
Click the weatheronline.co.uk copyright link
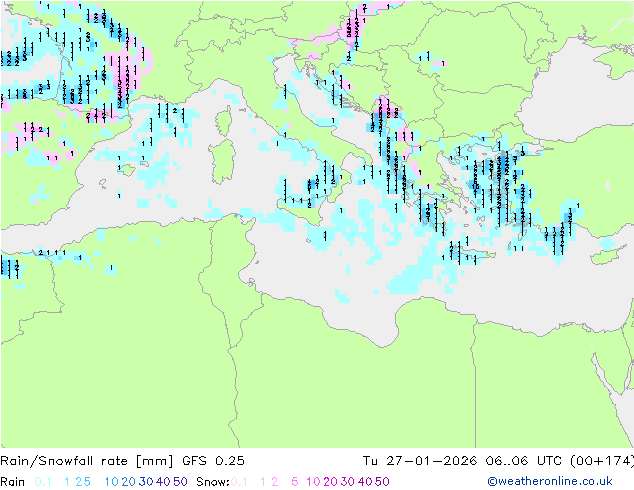point(550,482)
